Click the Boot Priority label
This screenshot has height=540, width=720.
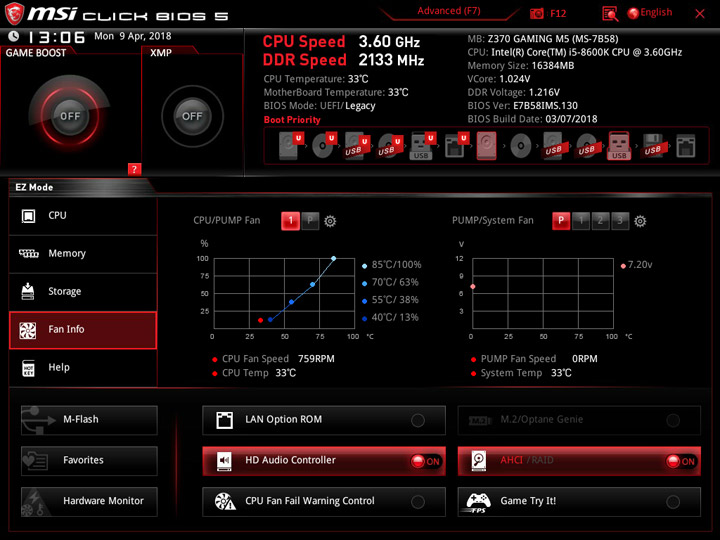tap(292, 120)
